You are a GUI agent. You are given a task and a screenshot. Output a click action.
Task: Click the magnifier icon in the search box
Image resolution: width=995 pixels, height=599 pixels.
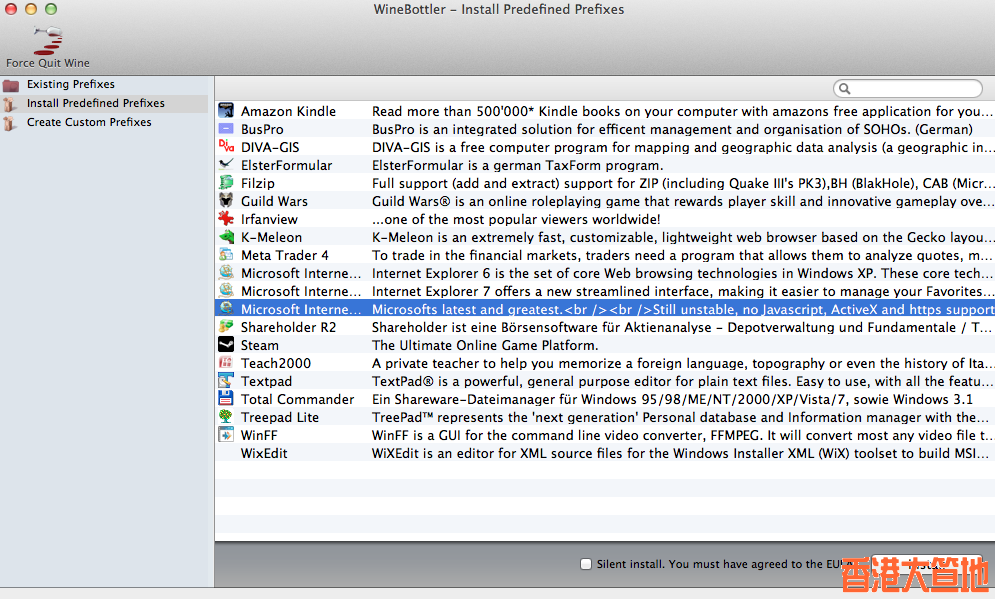845,88
